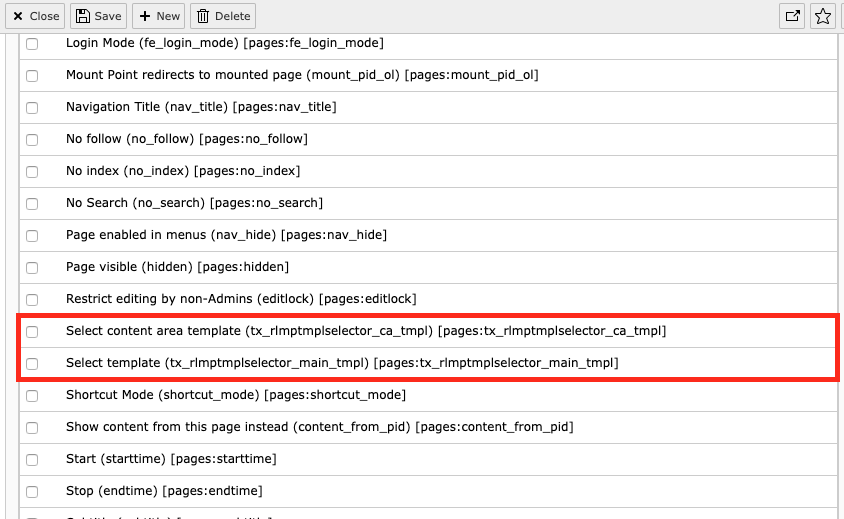Enable the Shortcut Mode (shortcut_mode) checkbox
844x519 pixels.
coord(32,396)
